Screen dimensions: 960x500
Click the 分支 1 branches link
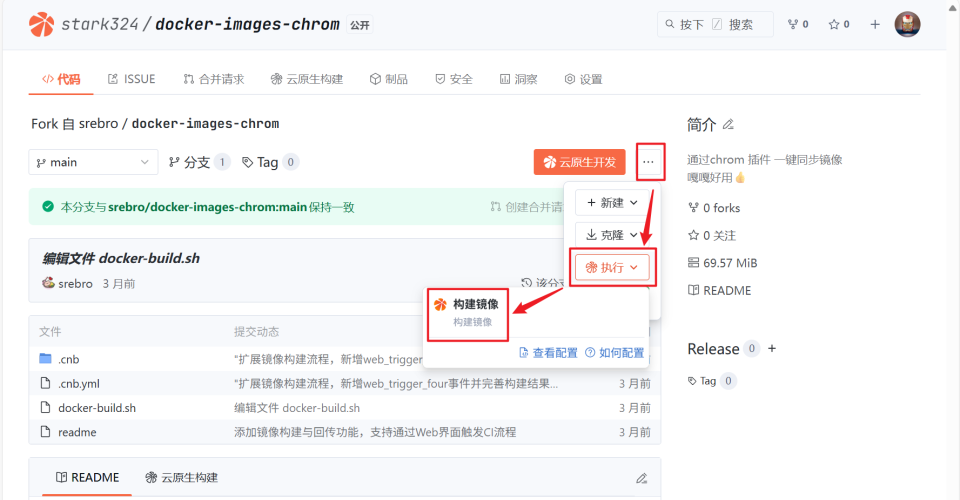click(x=200, y=162)
